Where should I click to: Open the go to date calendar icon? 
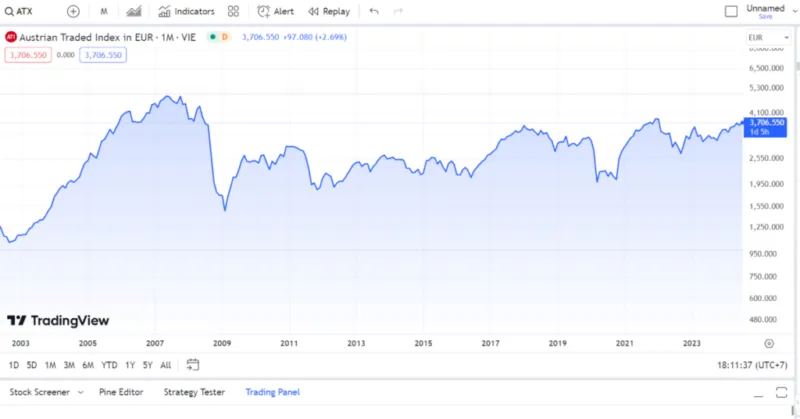coord(193,365)
